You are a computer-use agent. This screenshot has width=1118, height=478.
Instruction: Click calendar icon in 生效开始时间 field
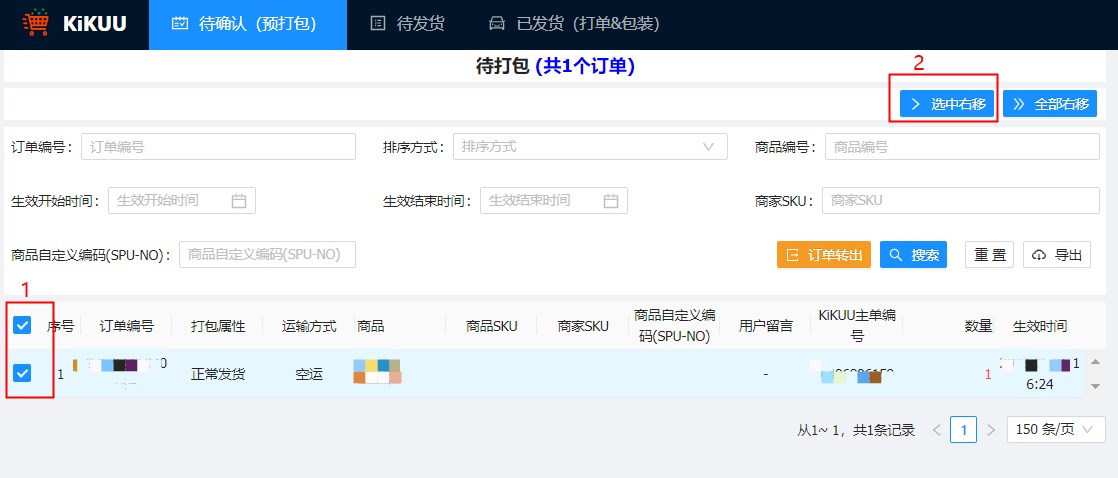tap(238, 200)
